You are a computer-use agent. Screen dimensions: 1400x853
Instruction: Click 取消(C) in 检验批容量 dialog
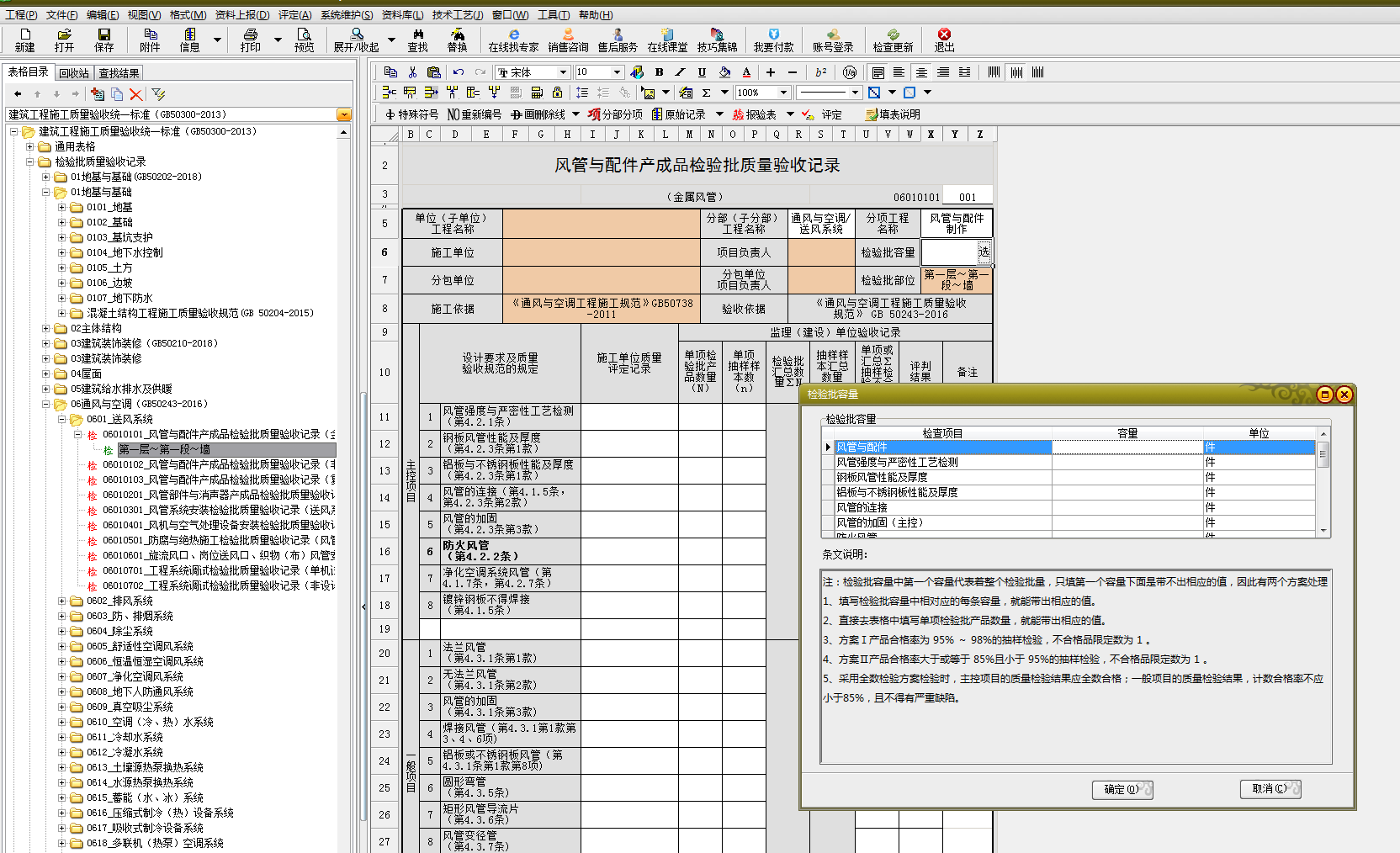coord(1270,789)
